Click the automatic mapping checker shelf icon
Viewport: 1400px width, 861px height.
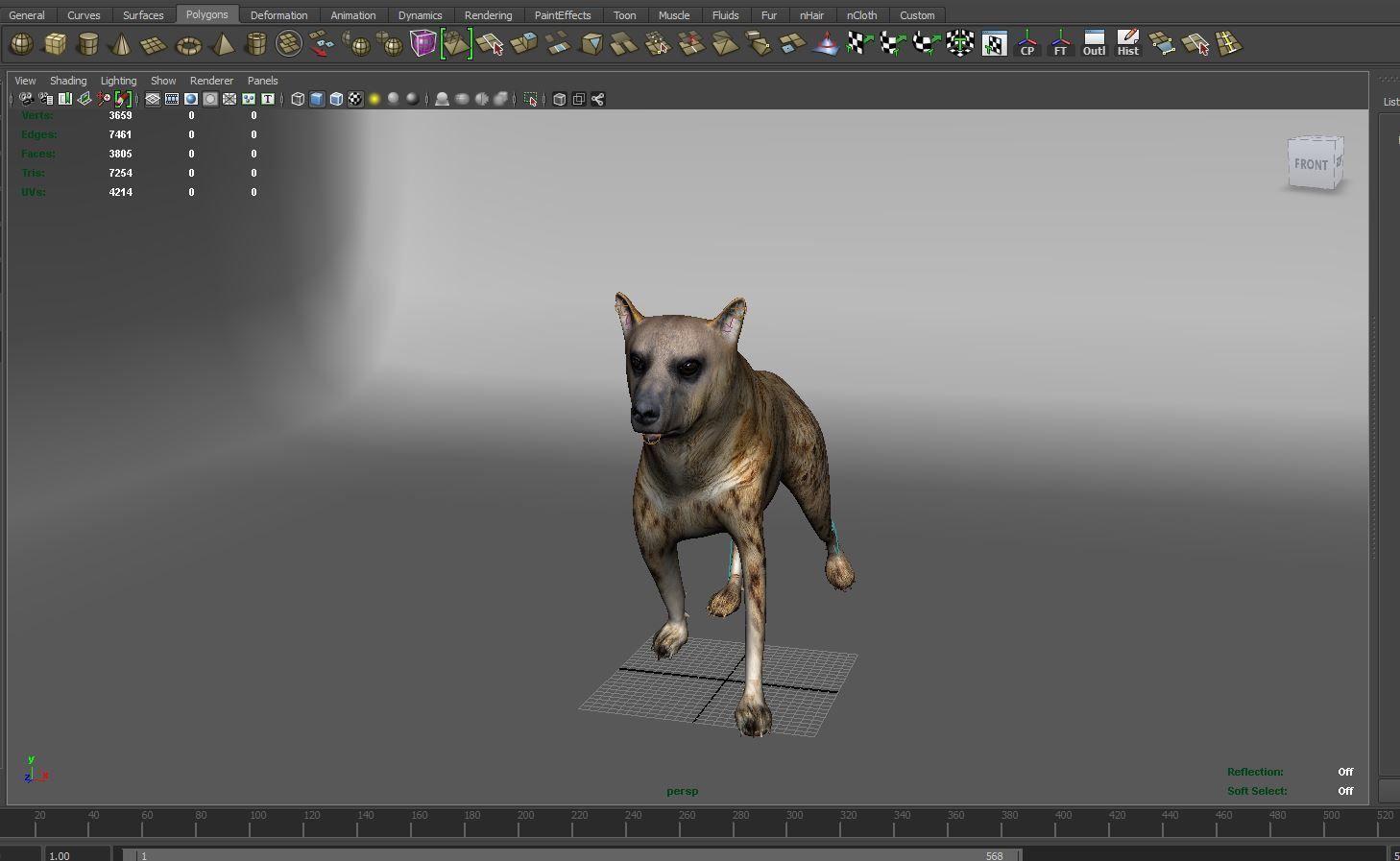[959, 44]
